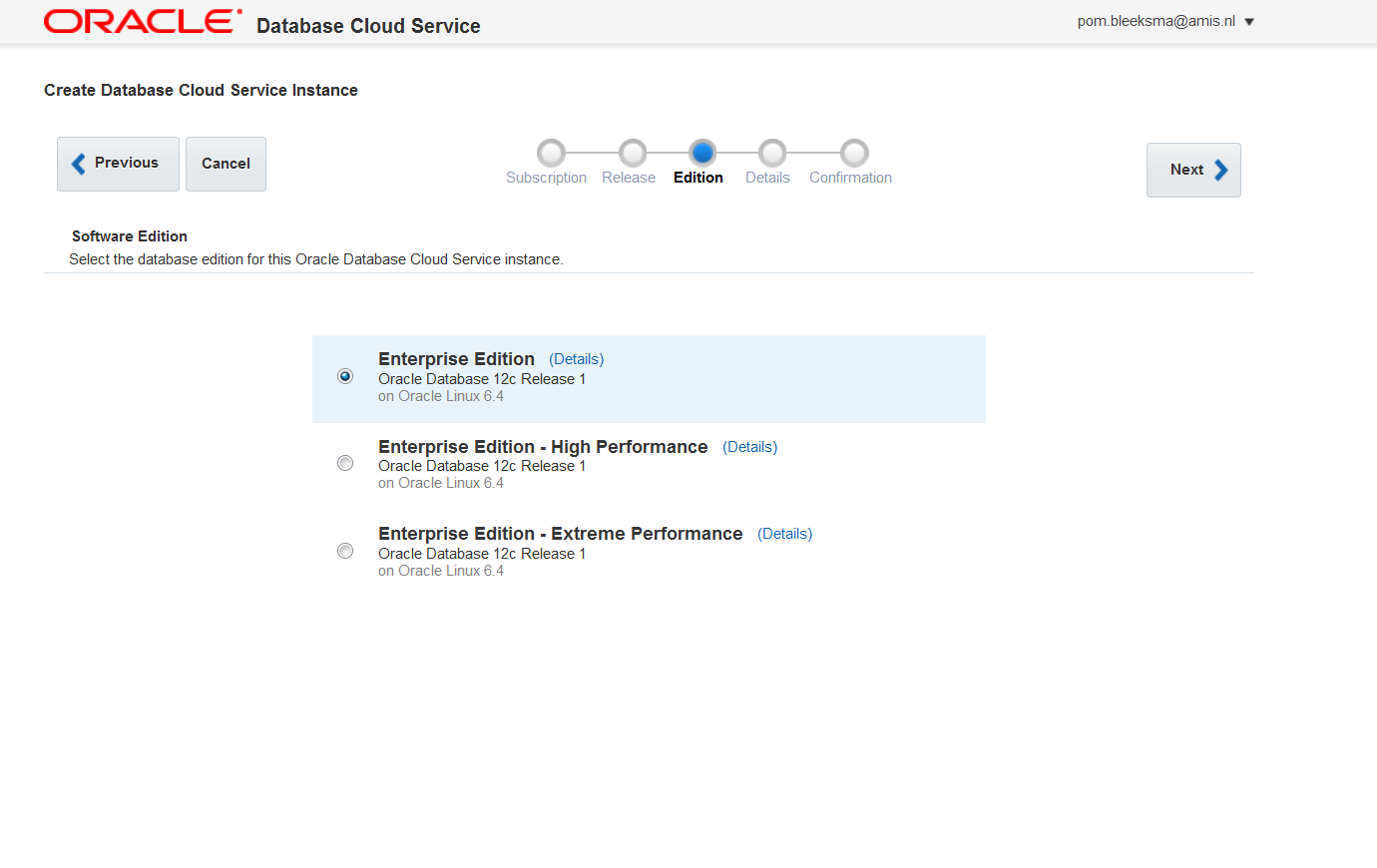
Task: Click the Next button's right chevron
Action: (1221, 171)
